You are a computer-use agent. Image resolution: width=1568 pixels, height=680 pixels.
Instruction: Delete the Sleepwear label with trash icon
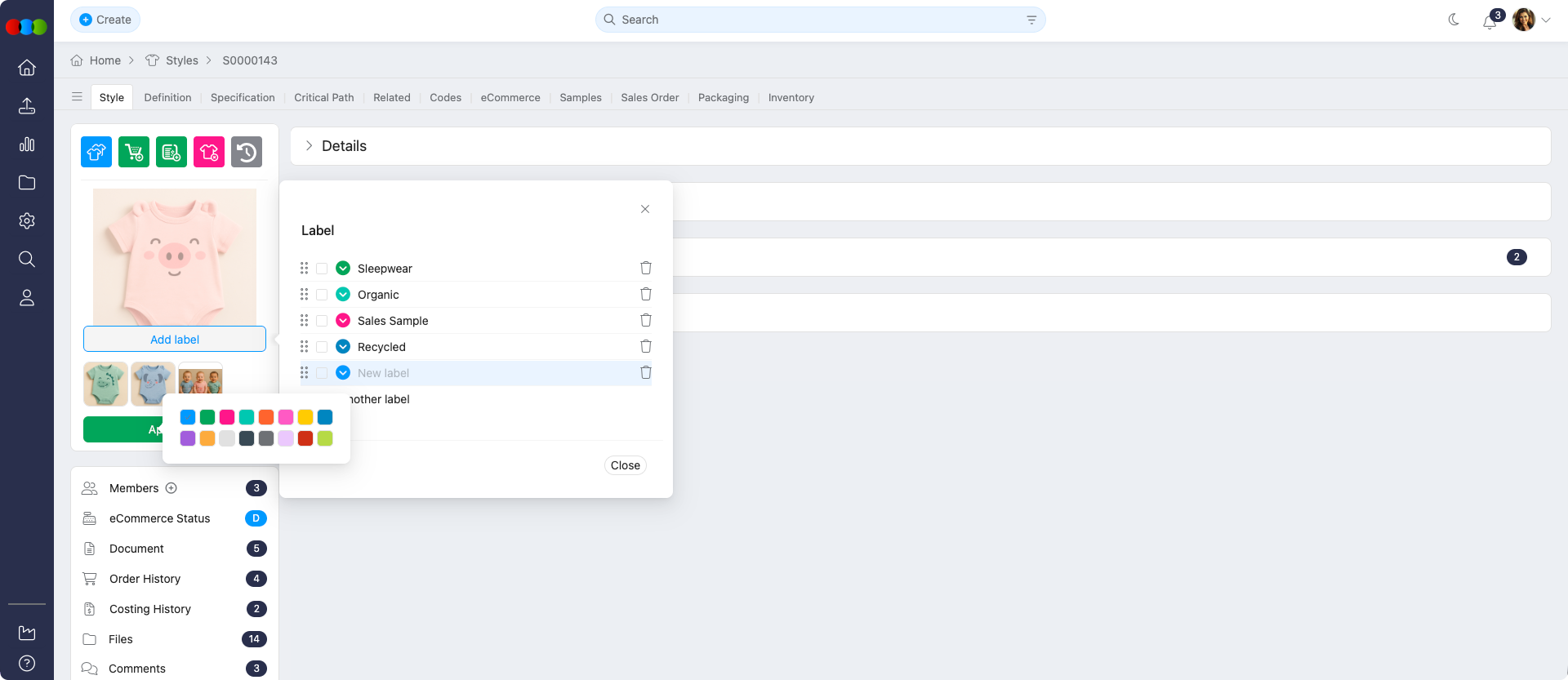click(645, 268)
